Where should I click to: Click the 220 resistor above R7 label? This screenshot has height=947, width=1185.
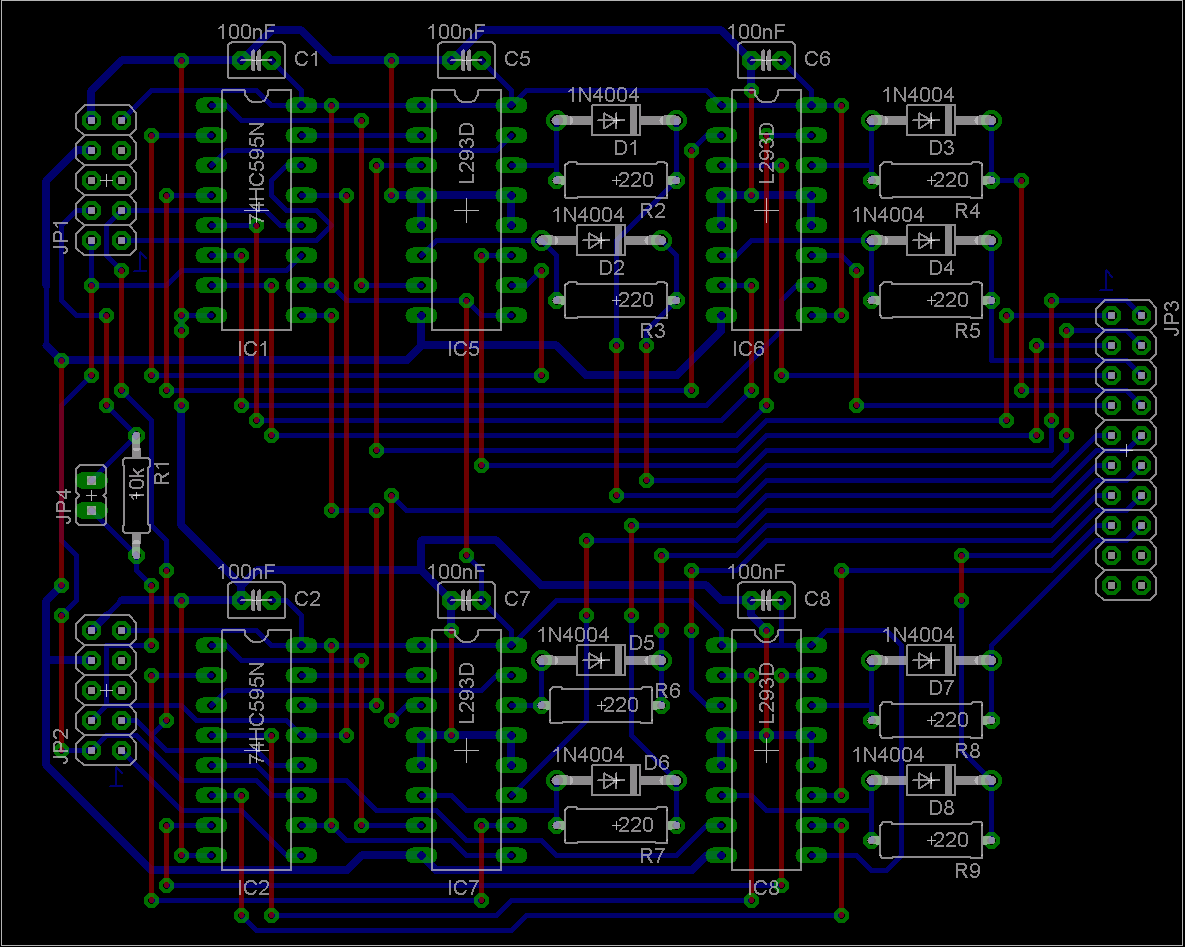[616, 825]
